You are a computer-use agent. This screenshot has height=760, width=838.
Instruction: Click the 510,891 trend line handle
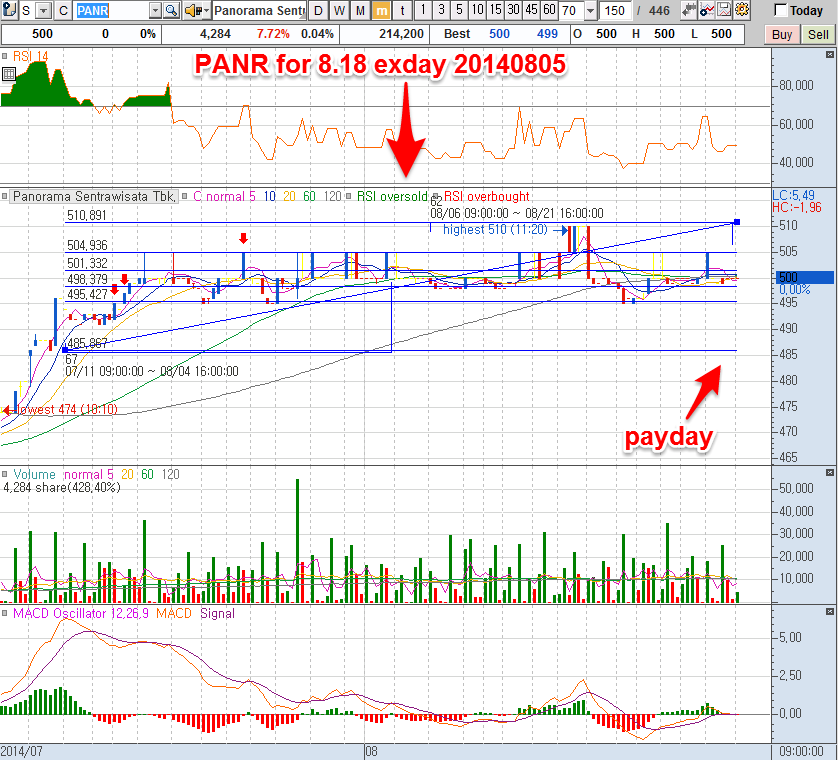(x=737, y=221)
